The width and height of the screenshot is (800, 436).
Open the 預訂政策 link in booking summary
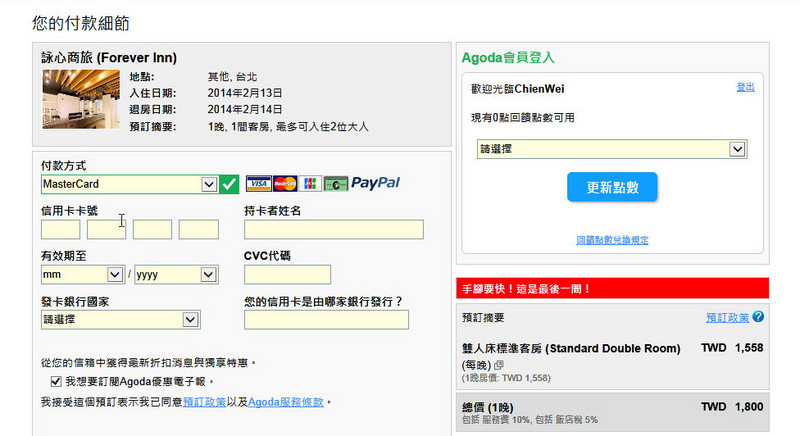pyautogui.click(x=728, y=318)
